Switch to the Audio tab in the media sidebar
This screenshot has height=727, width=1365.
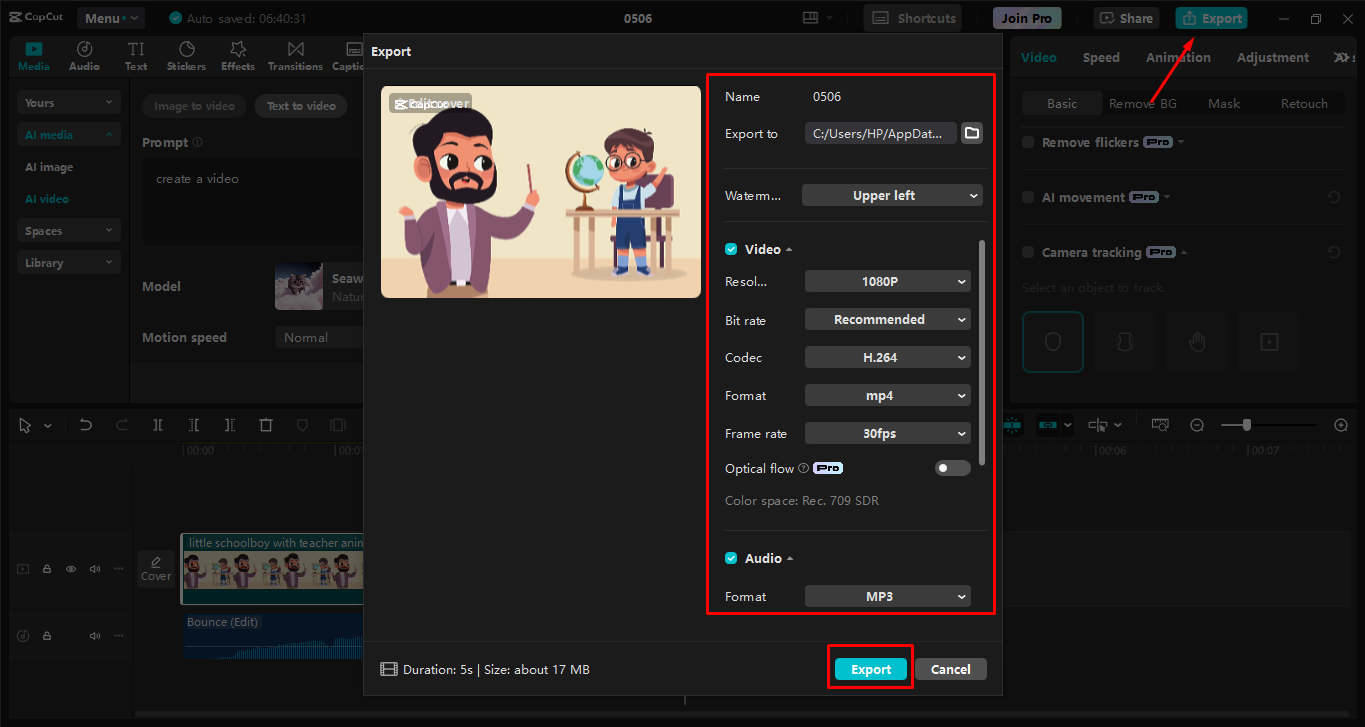point(84,56)
